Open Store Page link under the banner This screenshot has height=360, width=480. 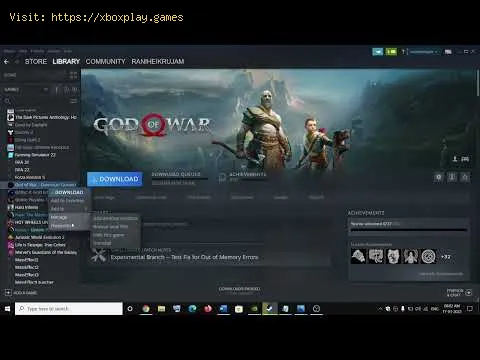coord(105,197)
